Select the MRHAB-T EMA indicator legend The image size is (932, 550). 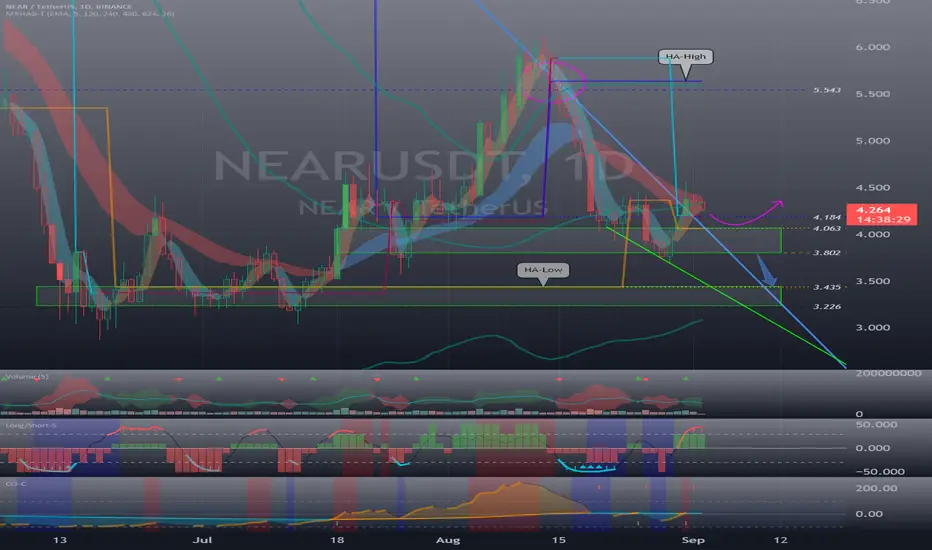90,13
